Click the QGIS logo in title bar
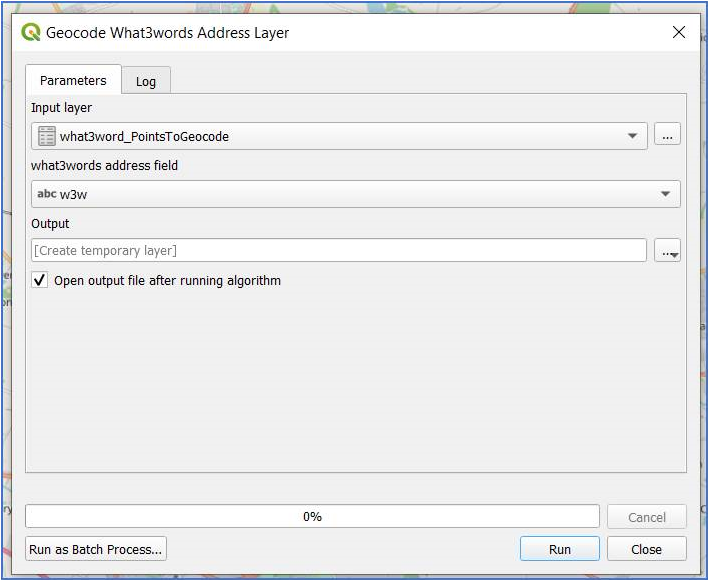Image resolution: width=711 pixels, height=583 pixels. 31,32
